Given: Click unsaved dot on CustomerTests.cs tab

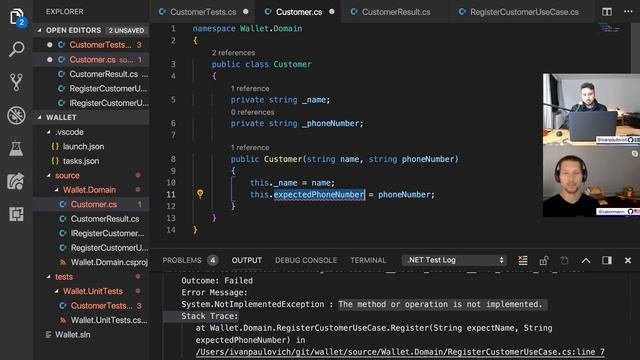Looking at the screenshot, I should [x=246, y=11].
